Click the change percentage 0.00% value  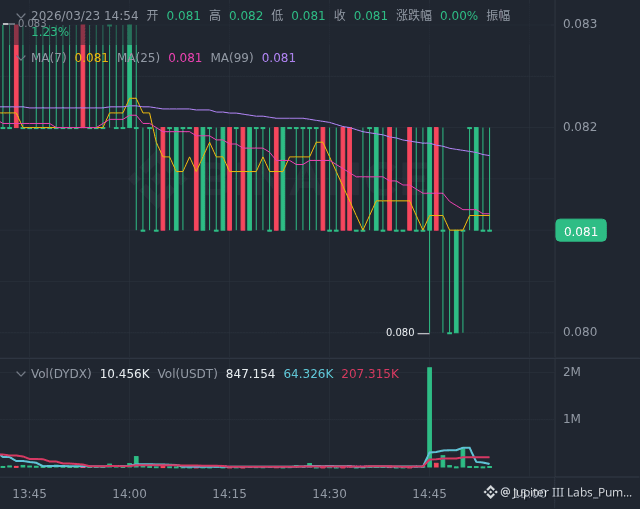point(459,16)
